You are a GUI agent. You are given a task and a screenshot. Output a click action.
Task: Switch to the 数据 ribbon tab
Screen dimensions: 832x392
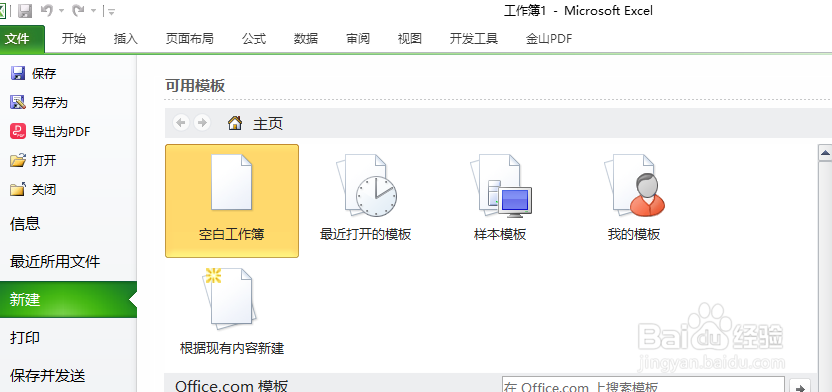pos(306,39)
